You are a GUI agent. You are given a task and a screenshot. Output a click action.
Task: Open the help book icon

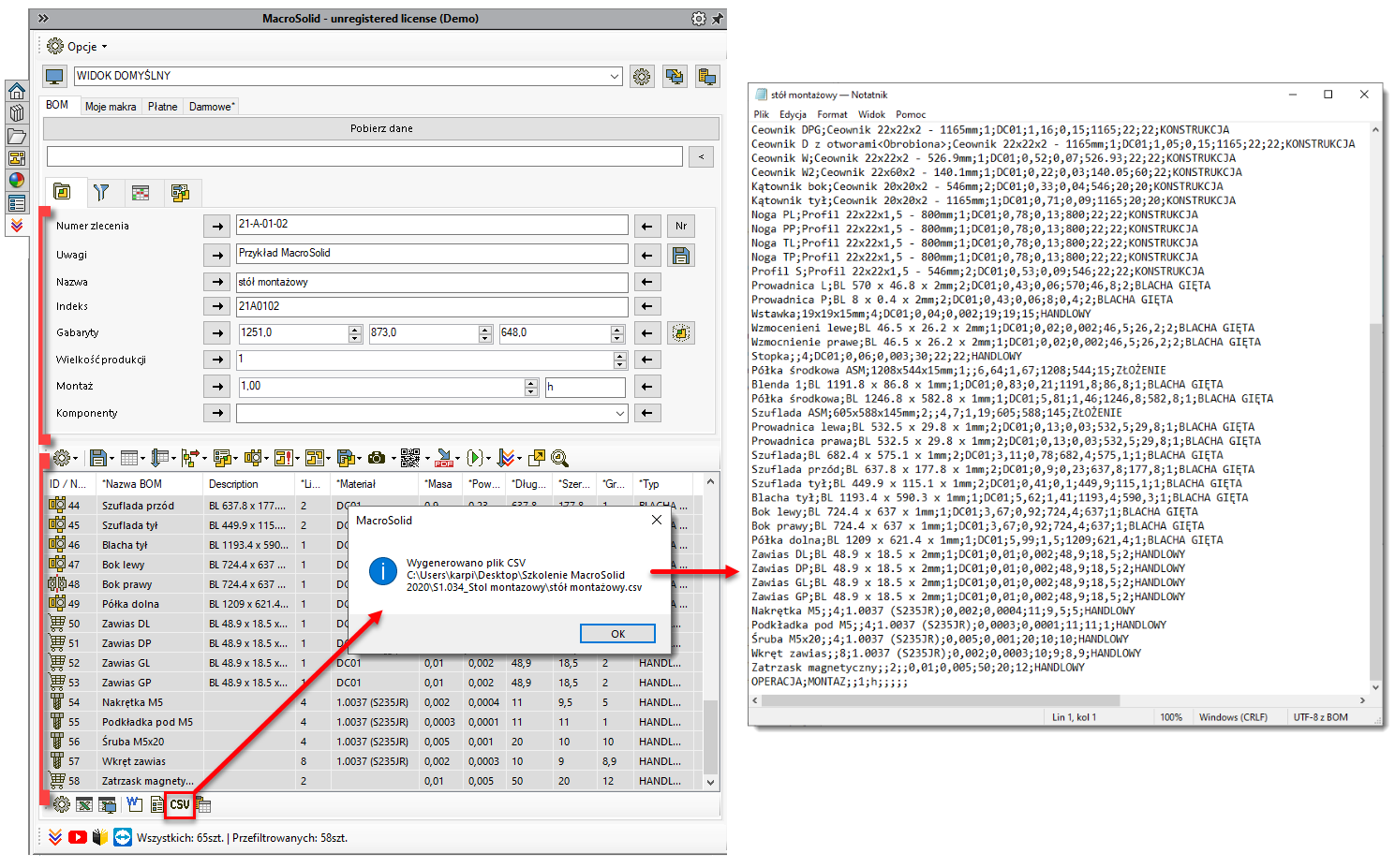click(x=100, y=837)
